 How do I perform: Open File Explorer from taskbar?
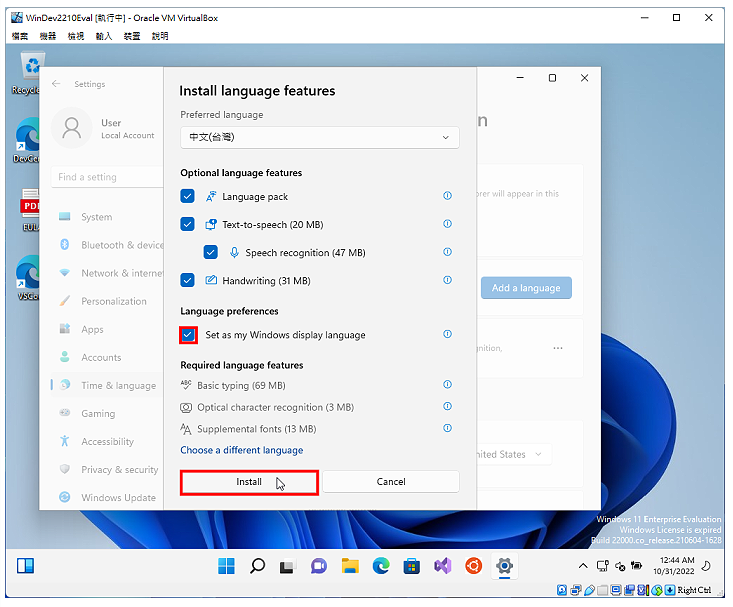(350, 566)
